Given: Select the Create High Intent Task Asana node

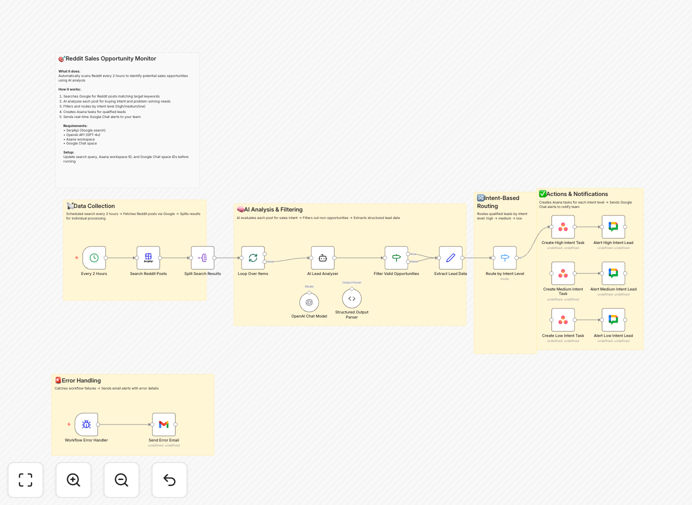Looking at the screenshot, I should click(x=563, y=227).
